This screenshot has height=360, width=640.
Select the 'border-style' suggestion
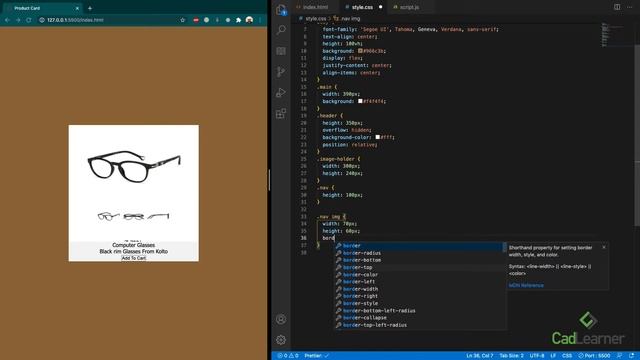[x=420, y=303]
